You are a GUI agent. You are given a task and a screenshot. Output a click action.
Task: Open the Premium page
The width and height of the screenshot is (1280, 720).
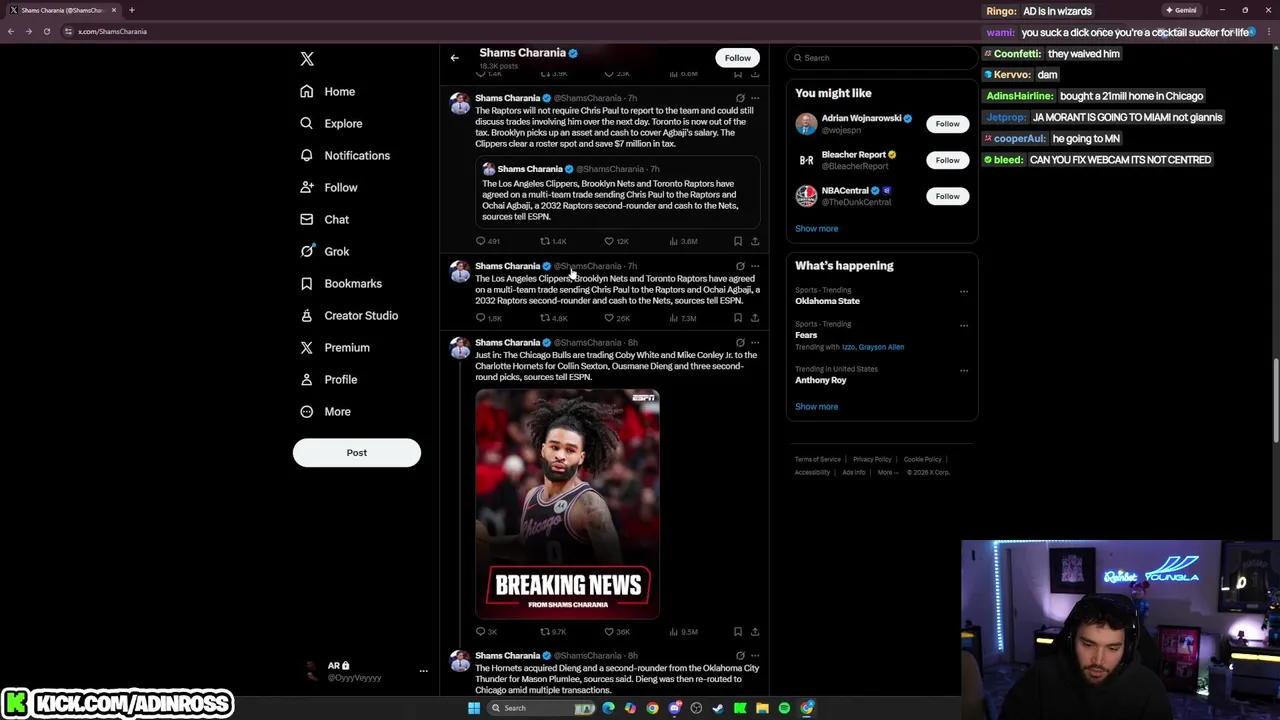coord(336,347)
